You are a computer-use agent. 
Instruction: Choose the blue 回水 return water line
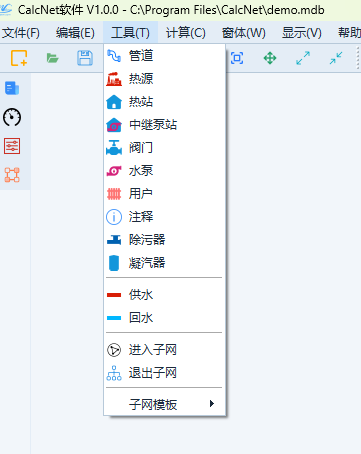pyautogui.click(x=114, y=318)
